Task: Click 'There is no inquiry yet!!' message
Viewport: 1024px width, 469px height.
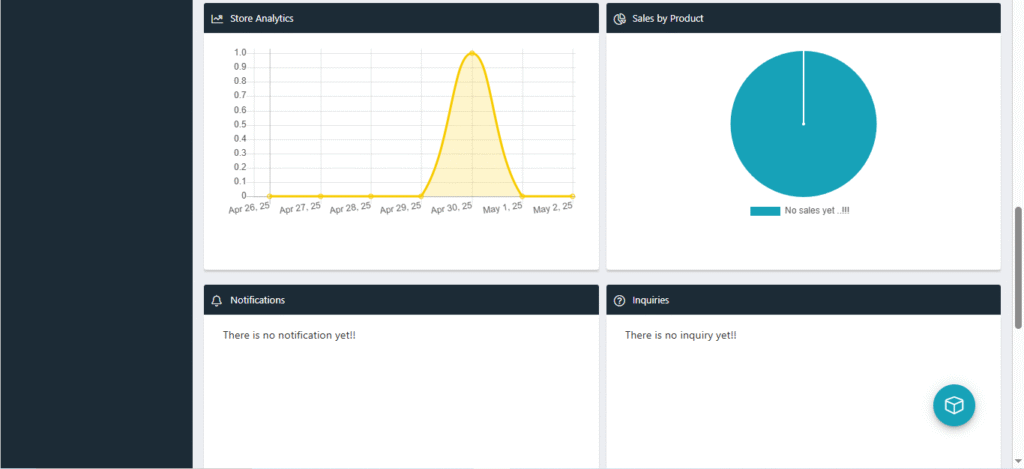Action: pyautogui.click(x=681, y=335)
